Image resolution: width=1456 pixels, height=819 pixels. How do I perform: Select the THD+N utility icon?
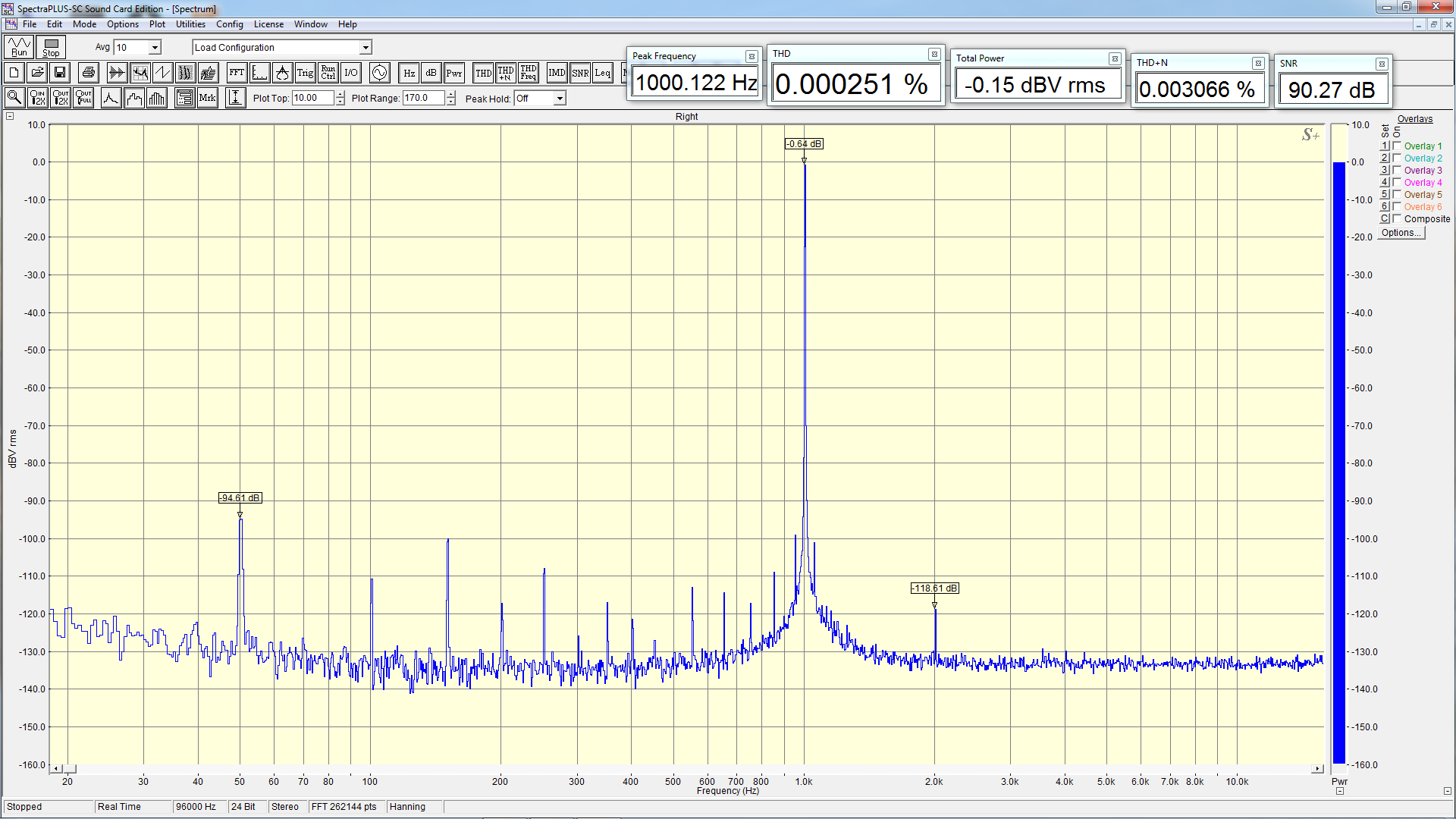[506, 73]
